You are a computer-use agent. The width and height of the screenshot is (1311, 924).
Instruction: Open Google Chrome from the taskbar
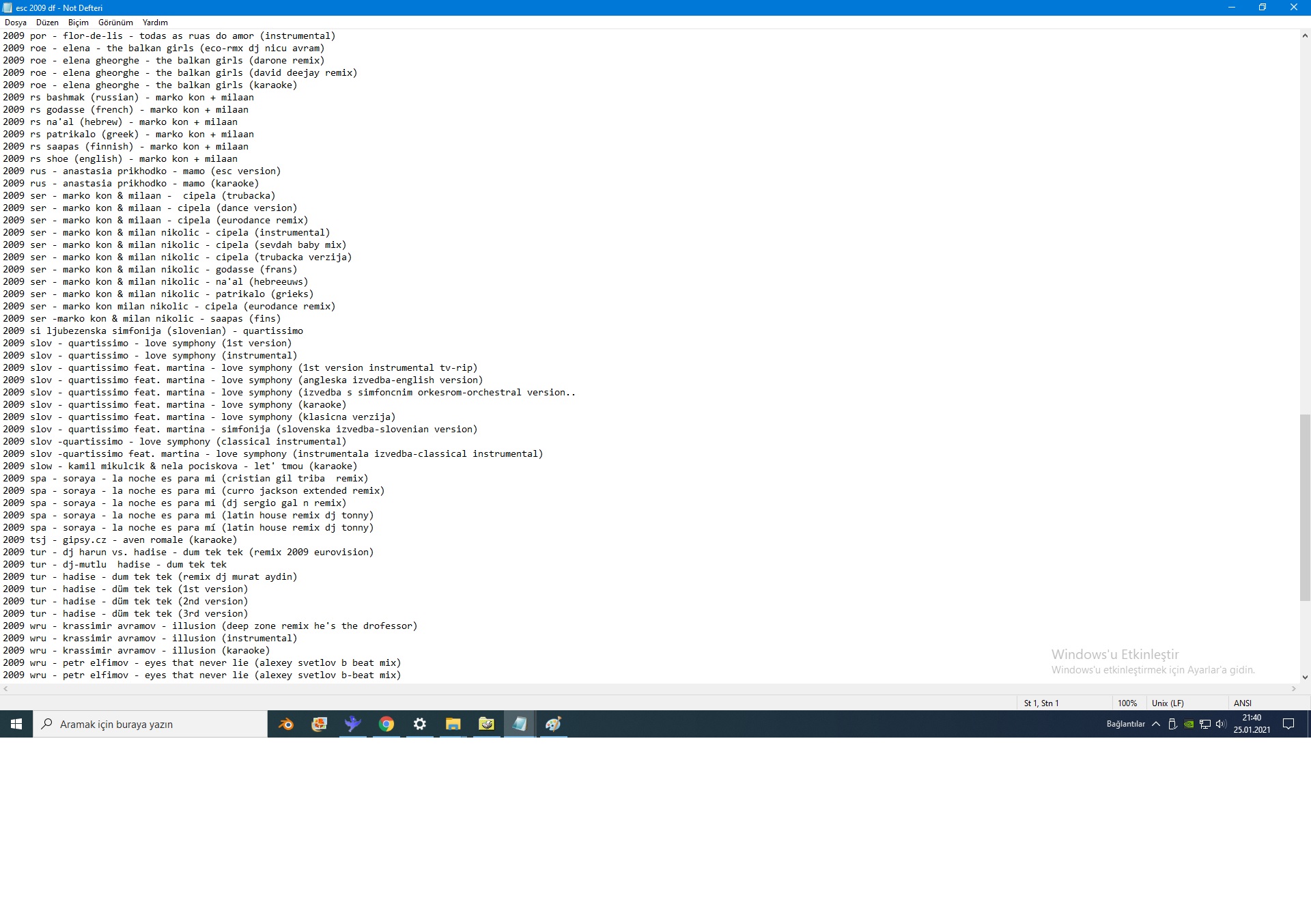pos(386,724)
